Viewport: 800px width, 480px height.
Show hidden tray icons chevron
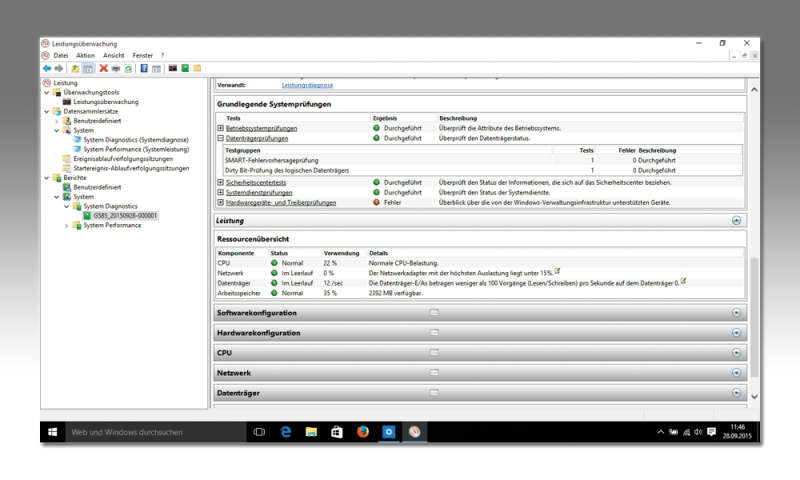[x=660, y=432]
